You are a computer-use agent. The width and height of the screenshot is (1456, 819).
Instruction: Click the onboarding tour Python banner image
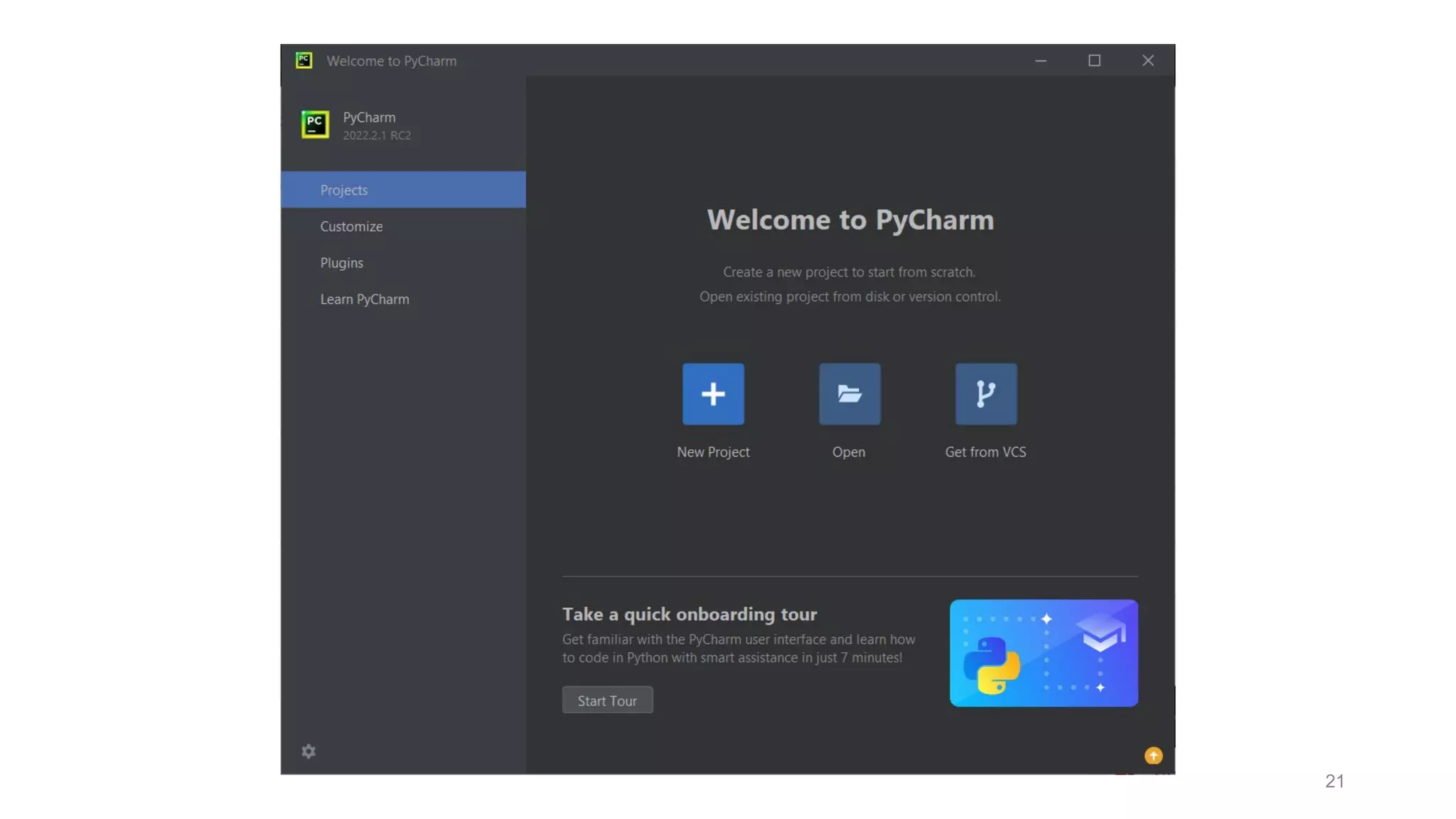point(1044,653)
